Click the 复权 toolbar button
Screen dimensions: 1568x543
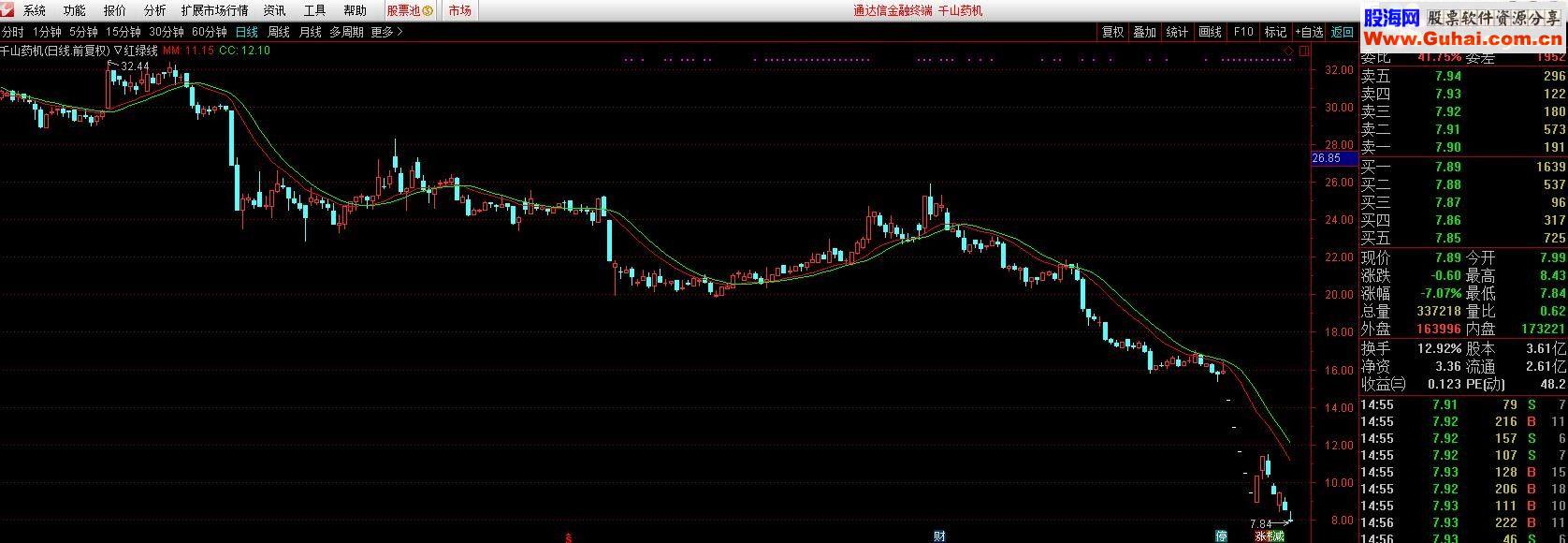1112,32
